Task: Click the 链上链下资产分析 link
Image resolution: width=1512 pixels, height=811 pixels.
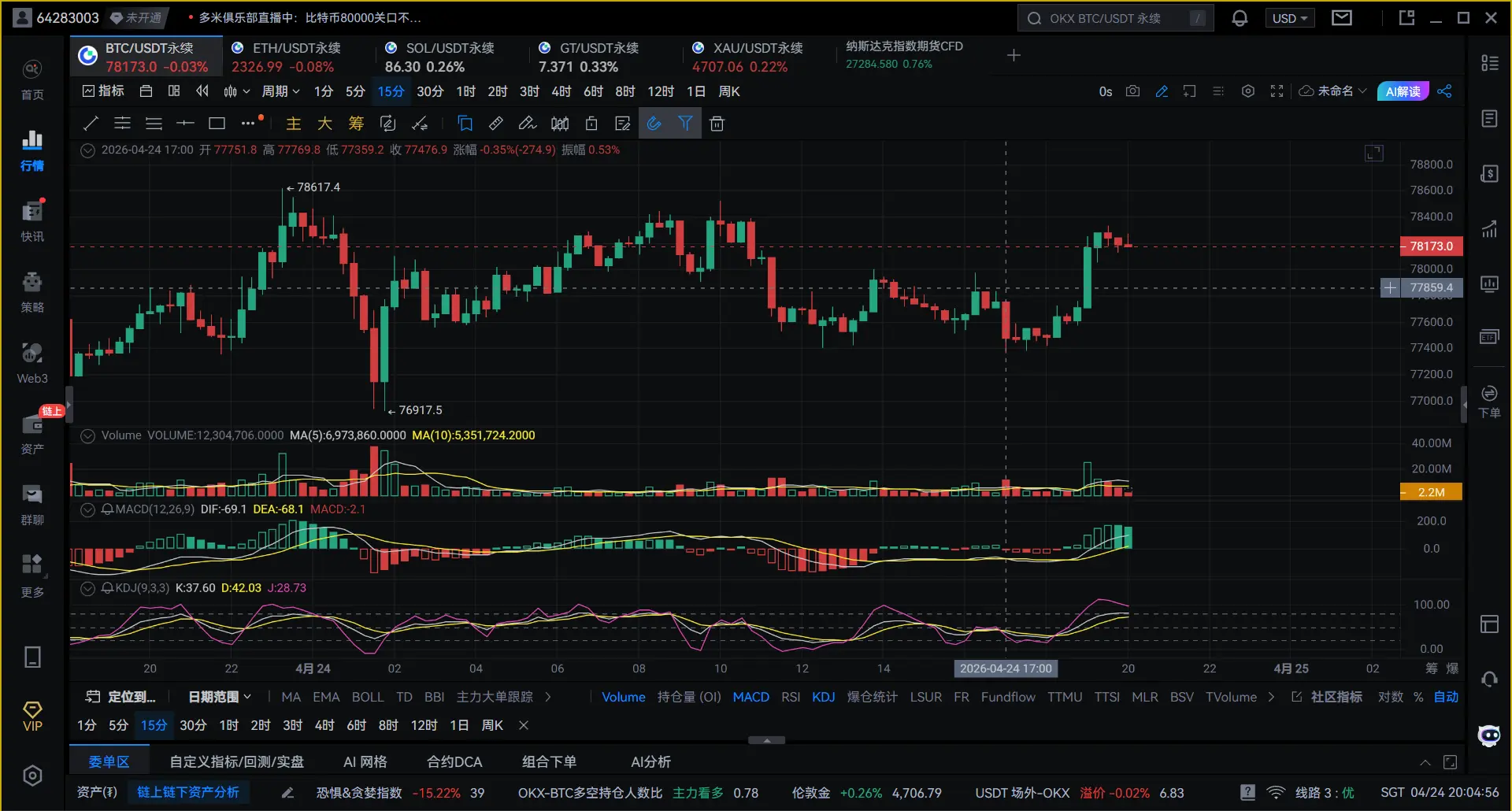Action: click(188, 792)
